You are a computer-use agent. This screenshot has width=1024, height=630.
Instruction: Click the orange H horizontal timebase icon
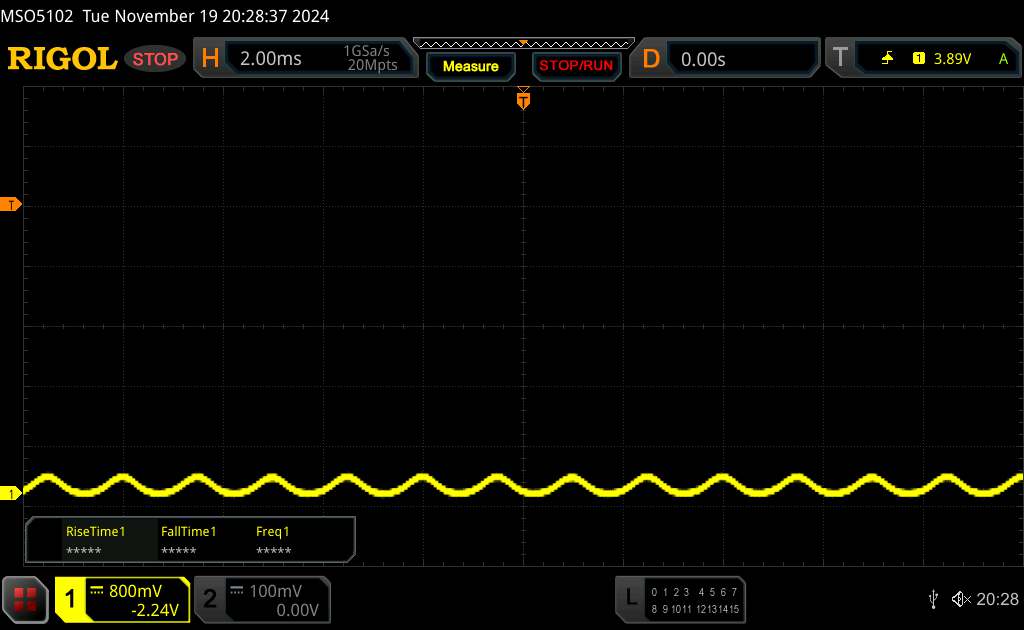pyautogui.click(x=210, y=59)
